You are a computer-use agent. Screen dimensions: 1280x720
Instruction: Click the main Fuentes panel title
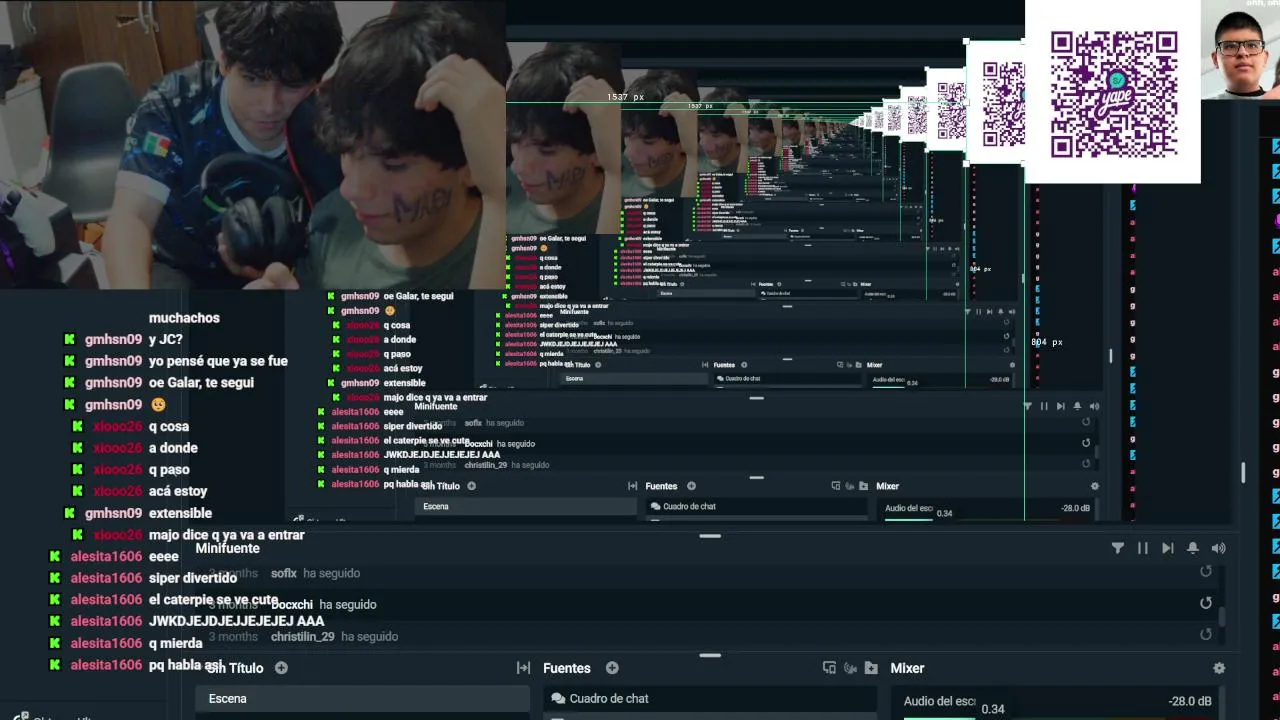click(567, 668)
